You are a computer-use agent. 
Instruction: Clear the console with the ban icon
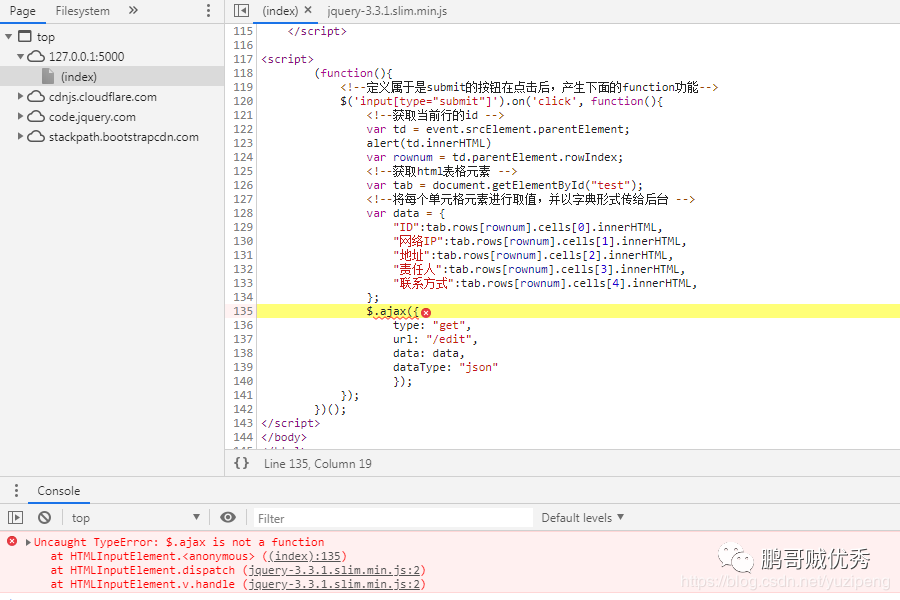click(44, 518)
